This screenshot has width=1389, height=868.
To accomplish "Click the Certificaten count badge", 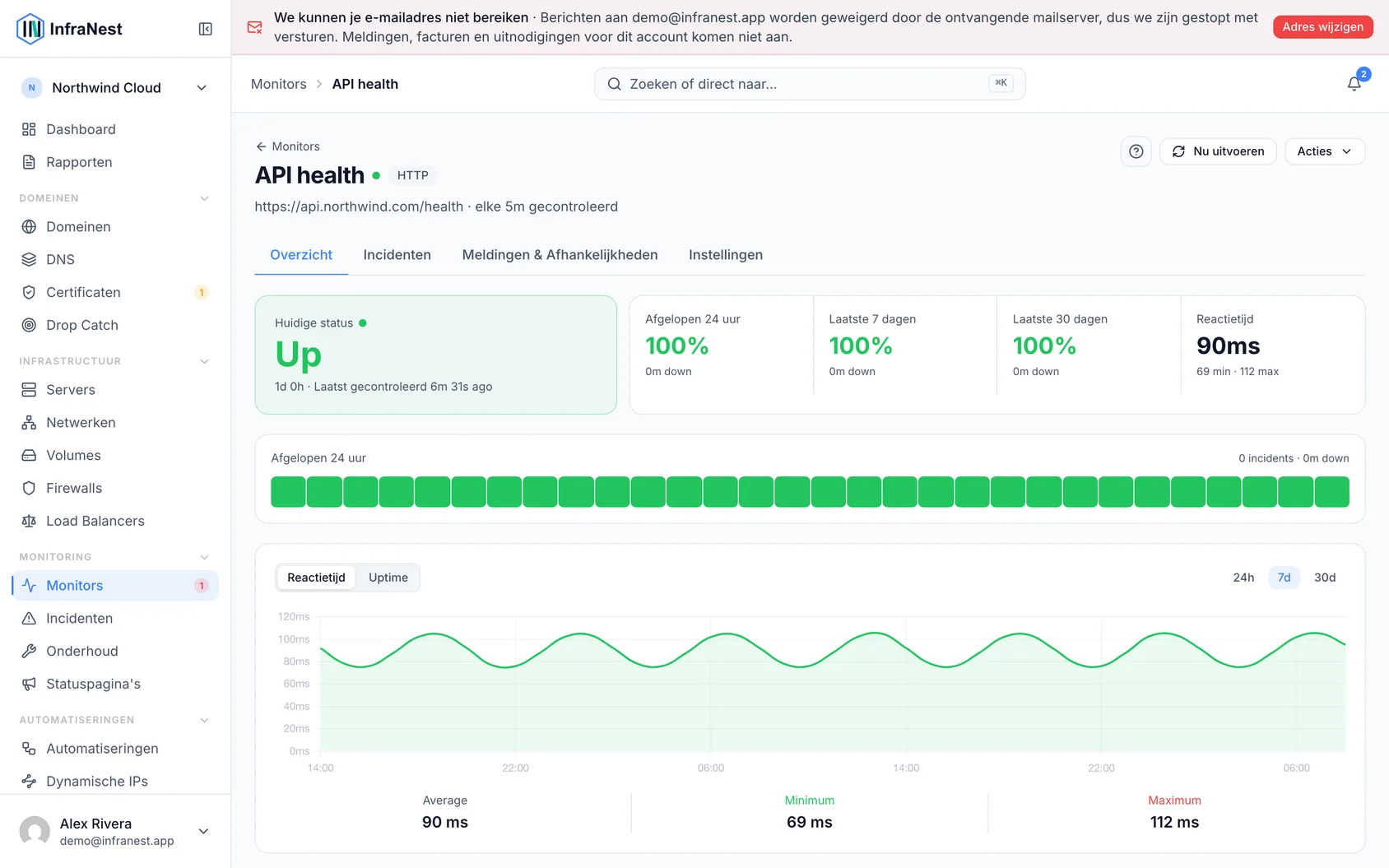I will coord(202,292).
